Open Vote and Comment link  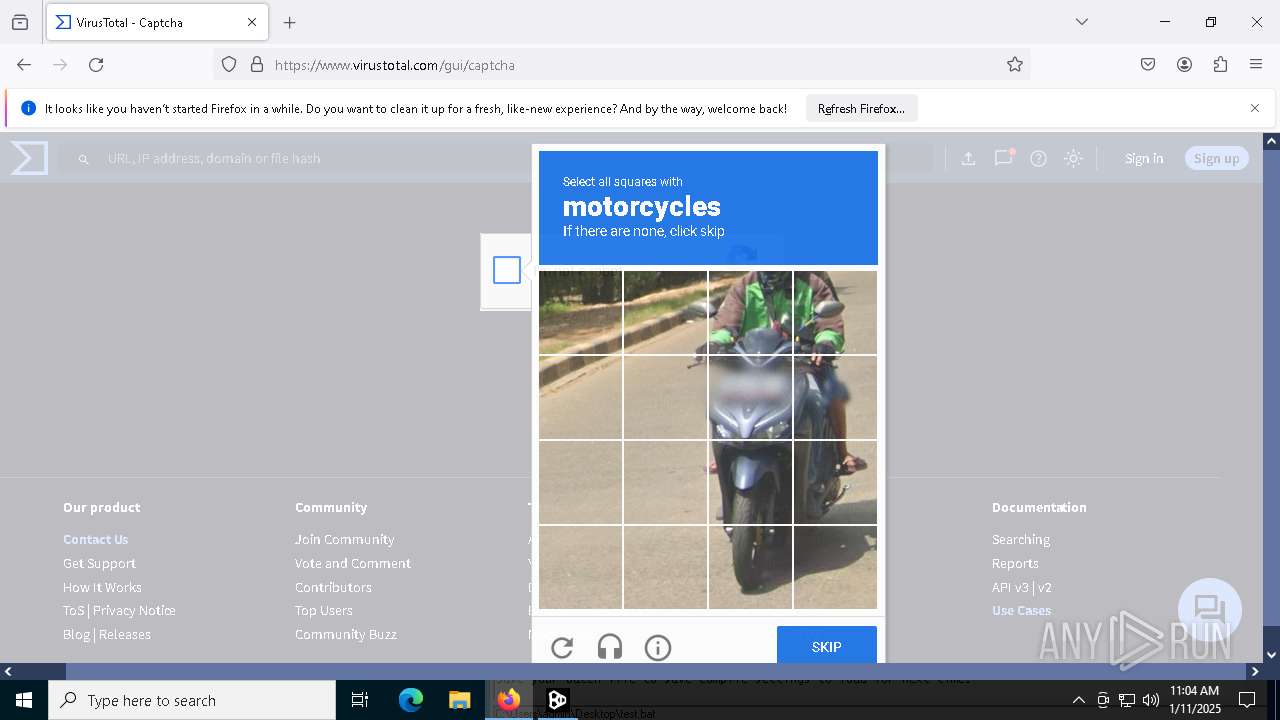coord(353,563)
